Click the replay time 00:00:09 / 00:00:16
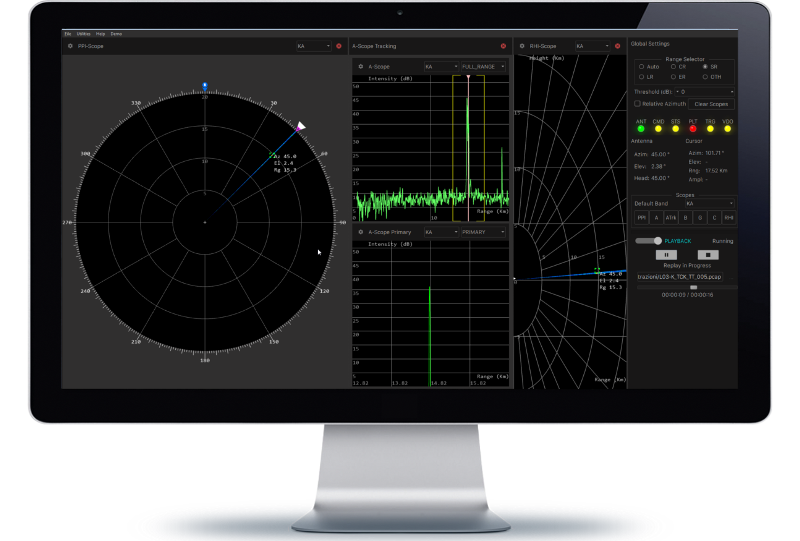 point(687,295)
